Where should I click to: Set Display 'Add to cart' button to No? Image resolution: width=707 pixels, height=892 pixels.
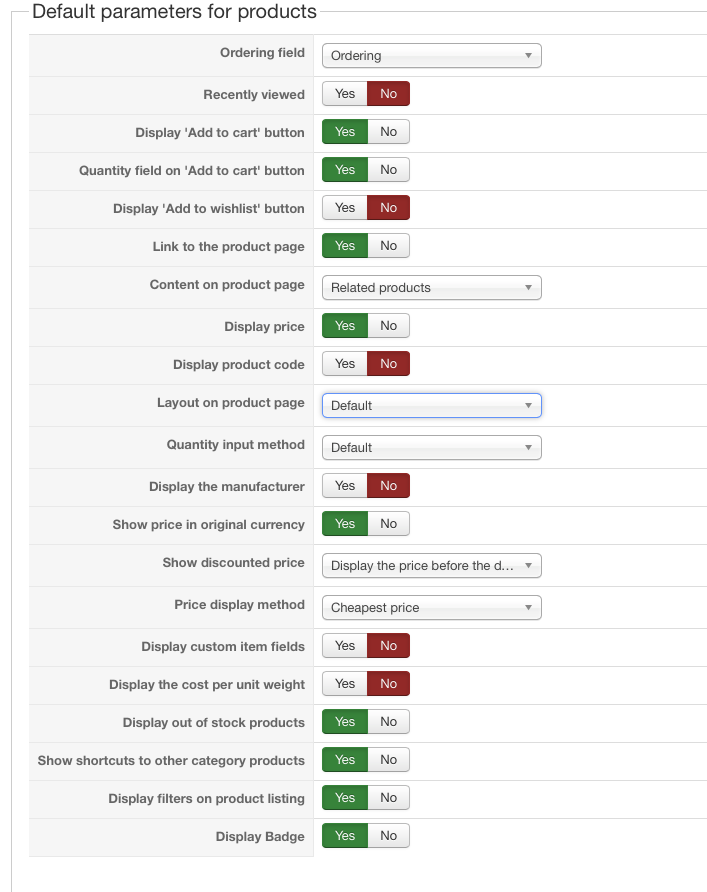point(389,132)
